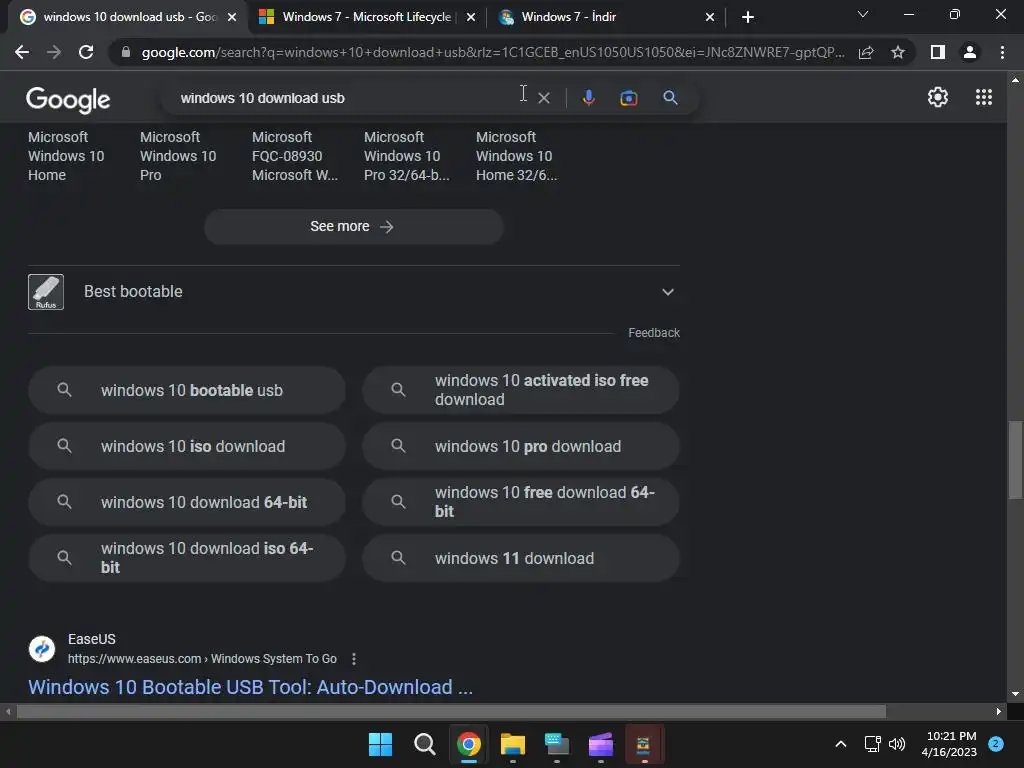Image resolution: width=1024 pixels, height=768 pixels.
Task: Go back to the previous page
Action: point(22,52)
